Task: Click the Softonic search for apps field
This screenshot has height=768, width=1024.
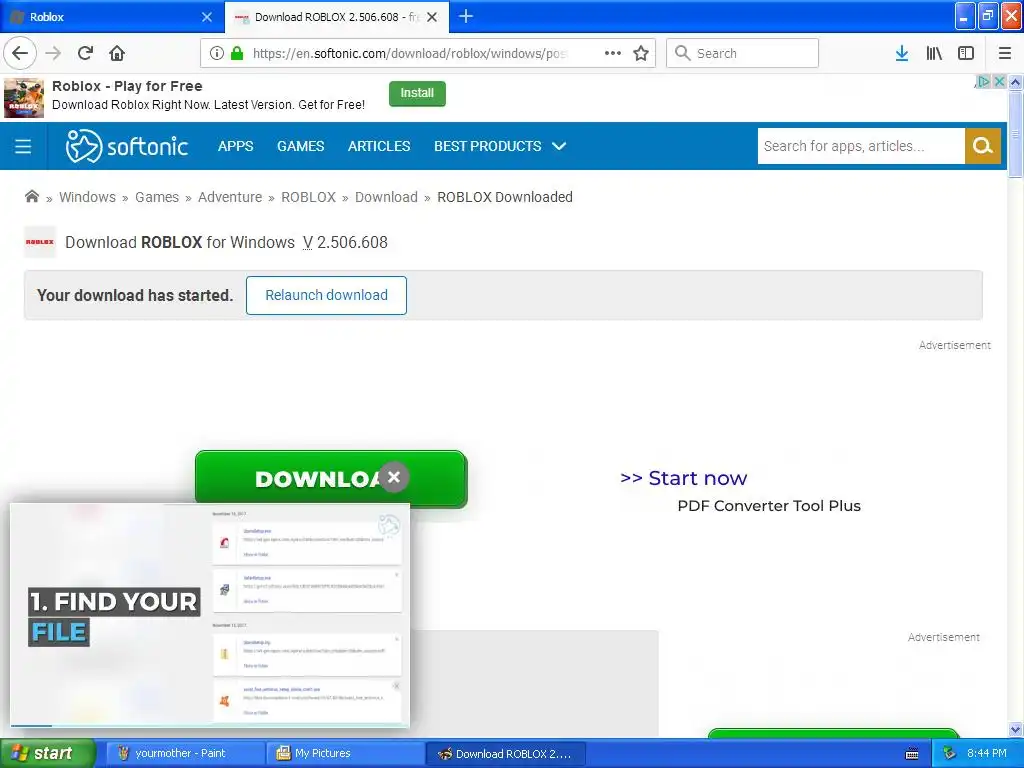Action: tap(861, 146)
